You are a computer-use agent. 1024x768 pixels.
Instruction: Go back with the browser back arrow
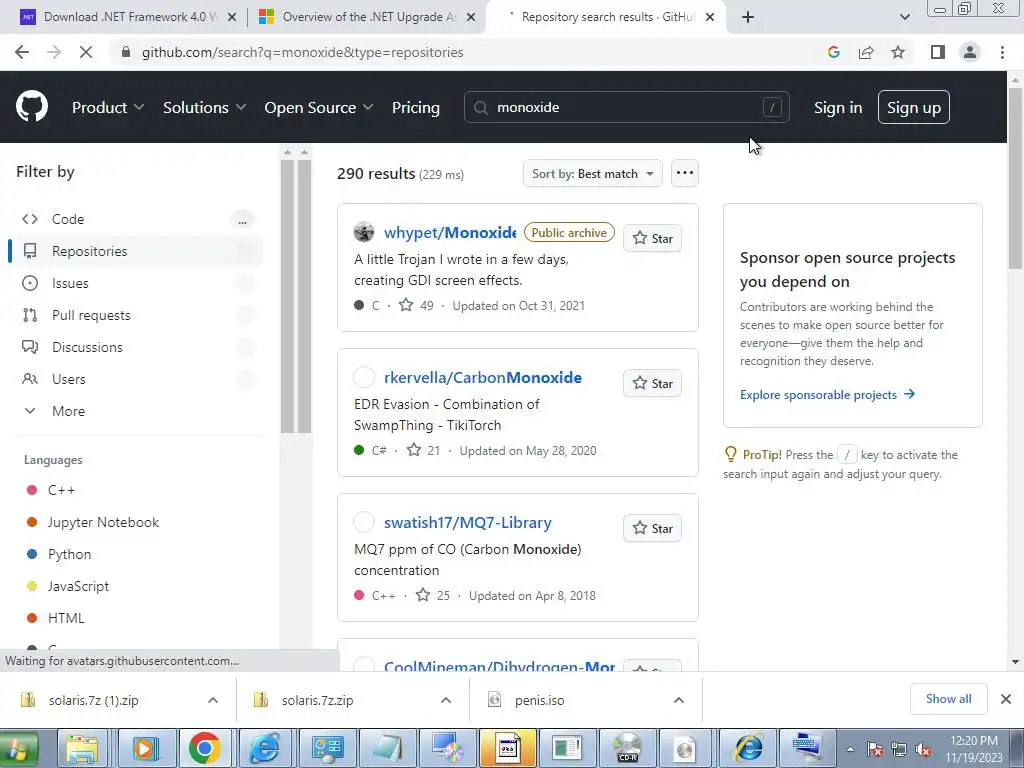pos(22,52)
